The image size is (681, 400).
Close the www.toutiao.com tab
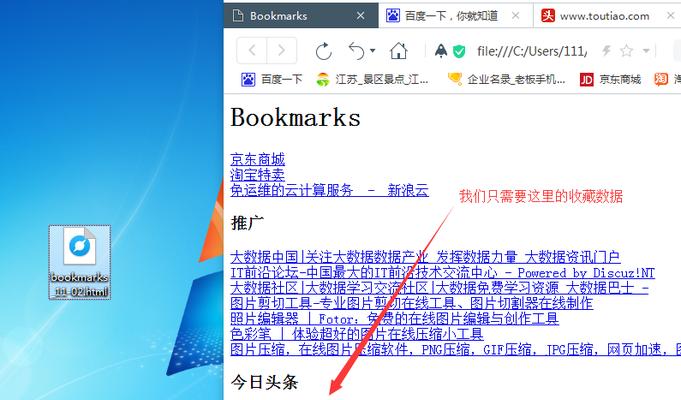click(x=671, y=16)
